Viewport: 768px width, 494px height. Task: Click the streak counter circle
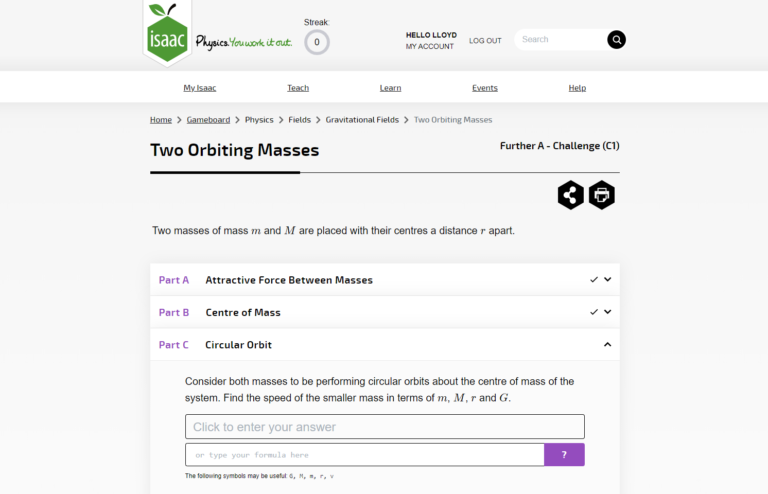tap(317, 42)
